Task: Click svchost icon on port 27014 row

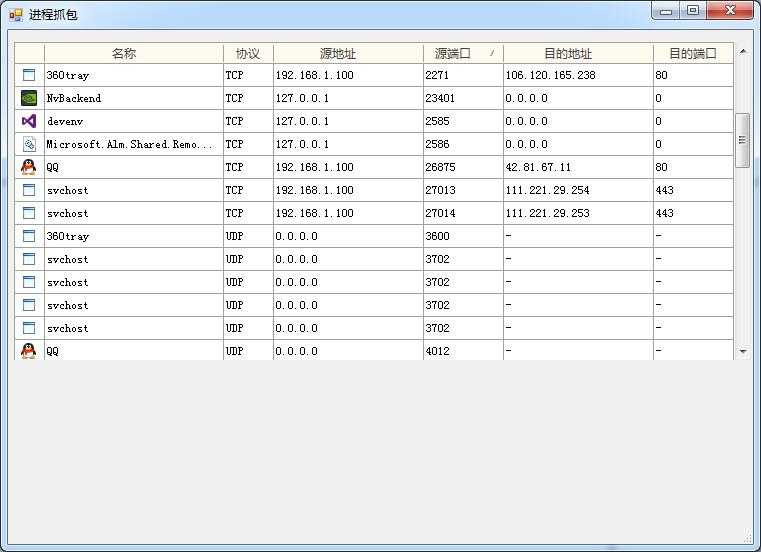Action: (29, 213)
